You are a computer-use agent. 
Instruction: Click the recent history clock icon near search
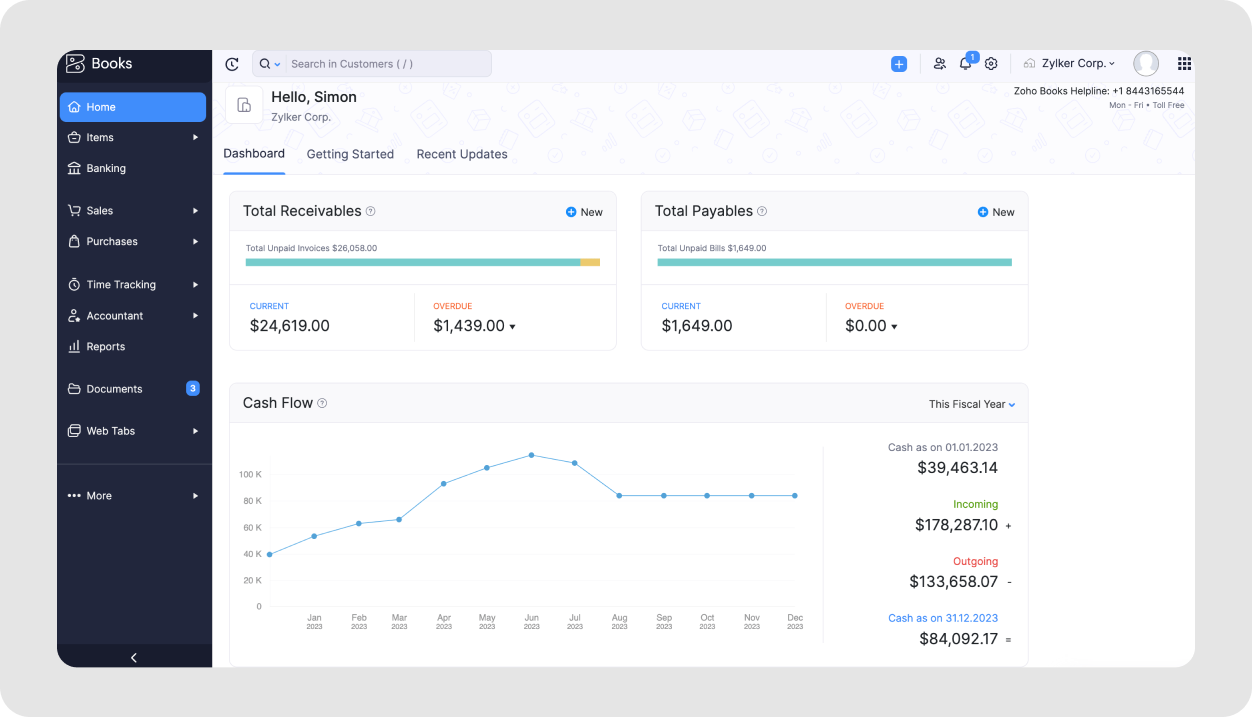(x=231, y=63)
